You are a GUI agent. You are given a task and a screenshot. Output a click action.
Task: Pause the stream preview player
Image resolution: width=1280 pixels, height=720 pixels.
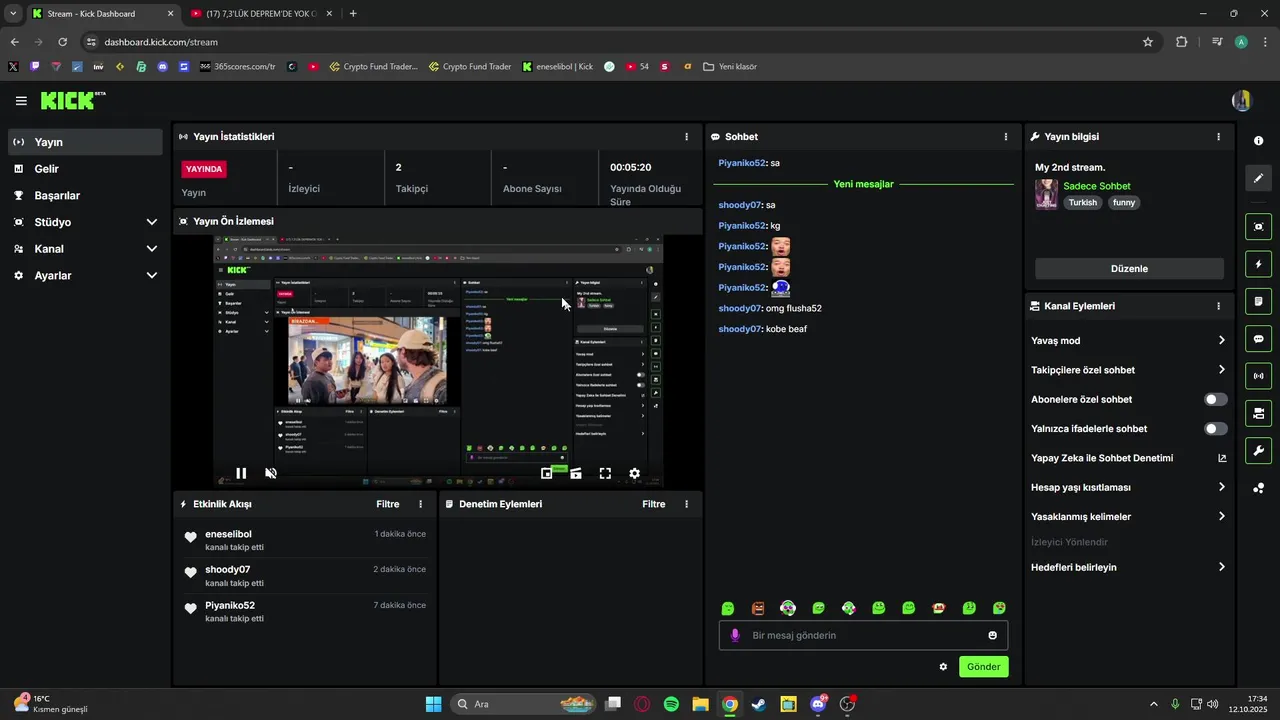(241, 473)
